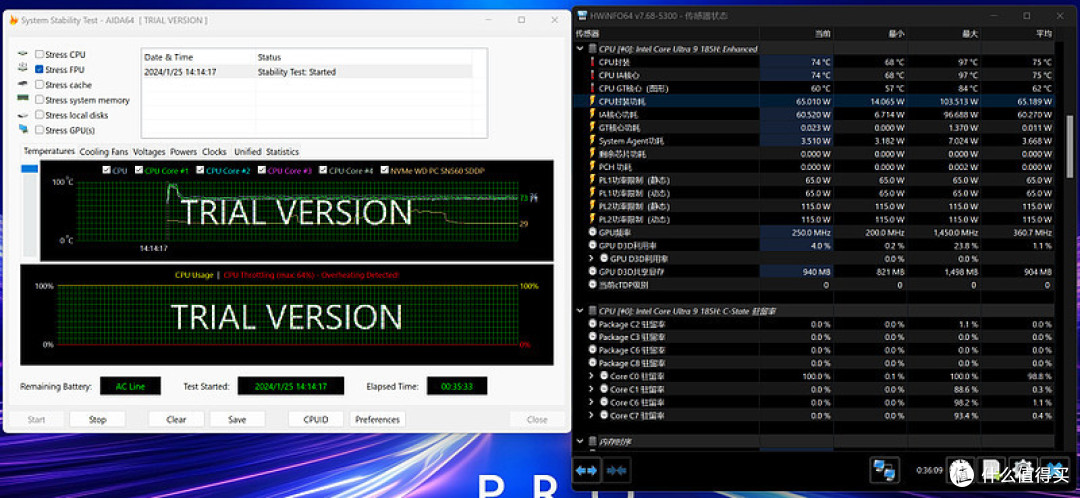Enable Stress local disks checkbox
Image resolution: width=1080 pixels, height=498 pixels.
tap(39, 115)
